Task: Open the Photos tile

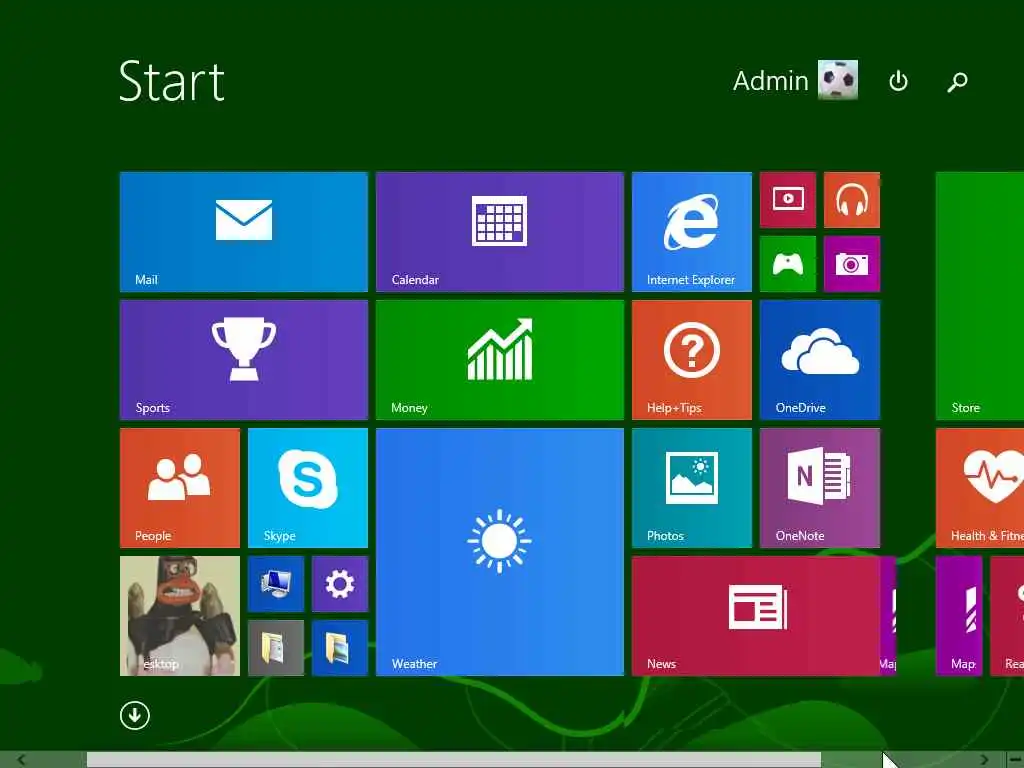Action: [692, 488]
